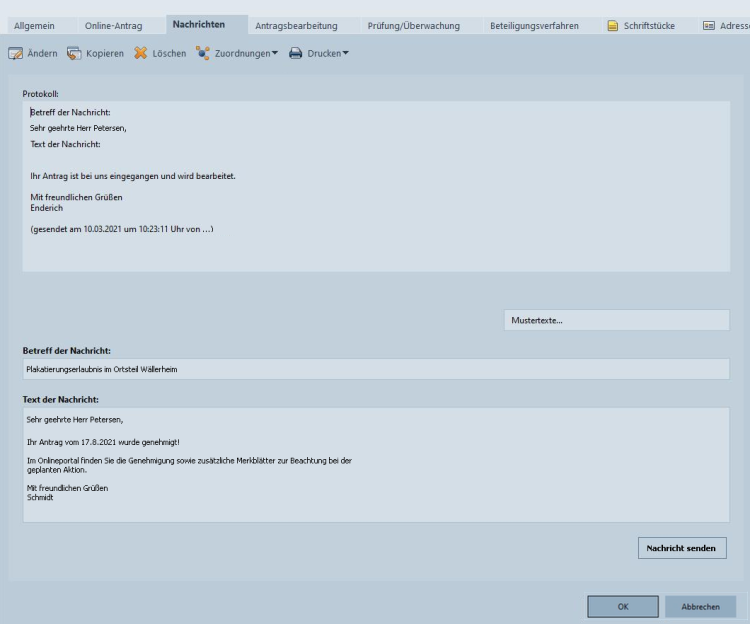Open the Online-Antrag tab
Viewport: 750px width, 624px height.
pyautogui.click(x=112, y=25)
